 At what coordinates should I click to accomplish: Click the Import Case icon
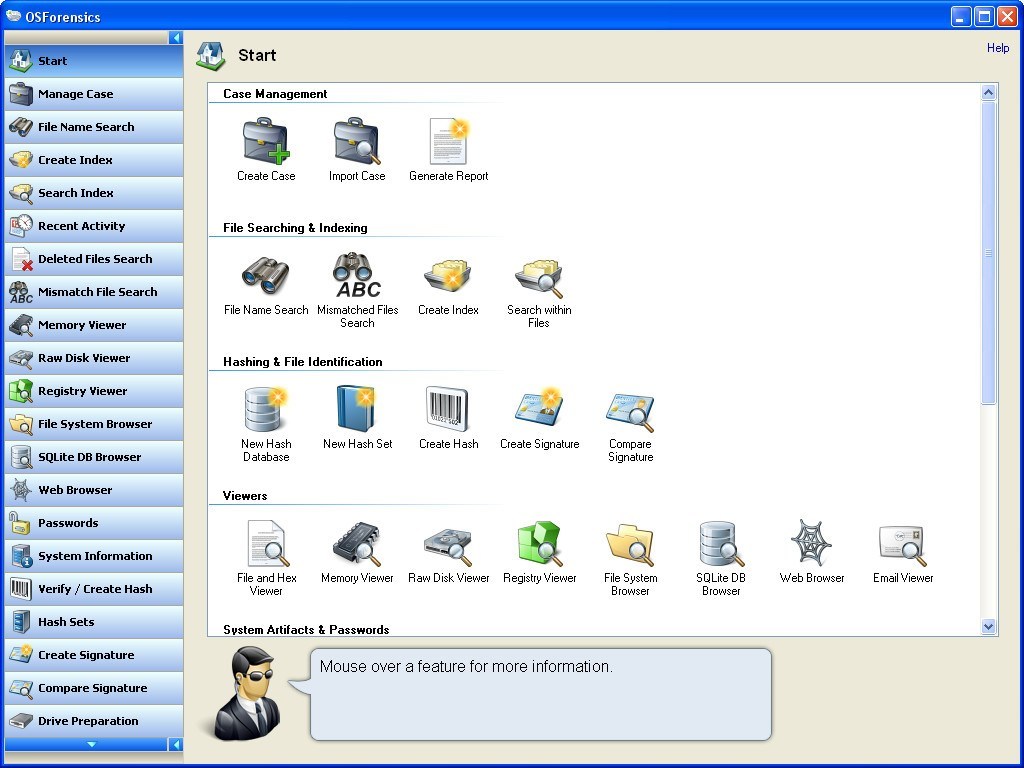point(357,142)
